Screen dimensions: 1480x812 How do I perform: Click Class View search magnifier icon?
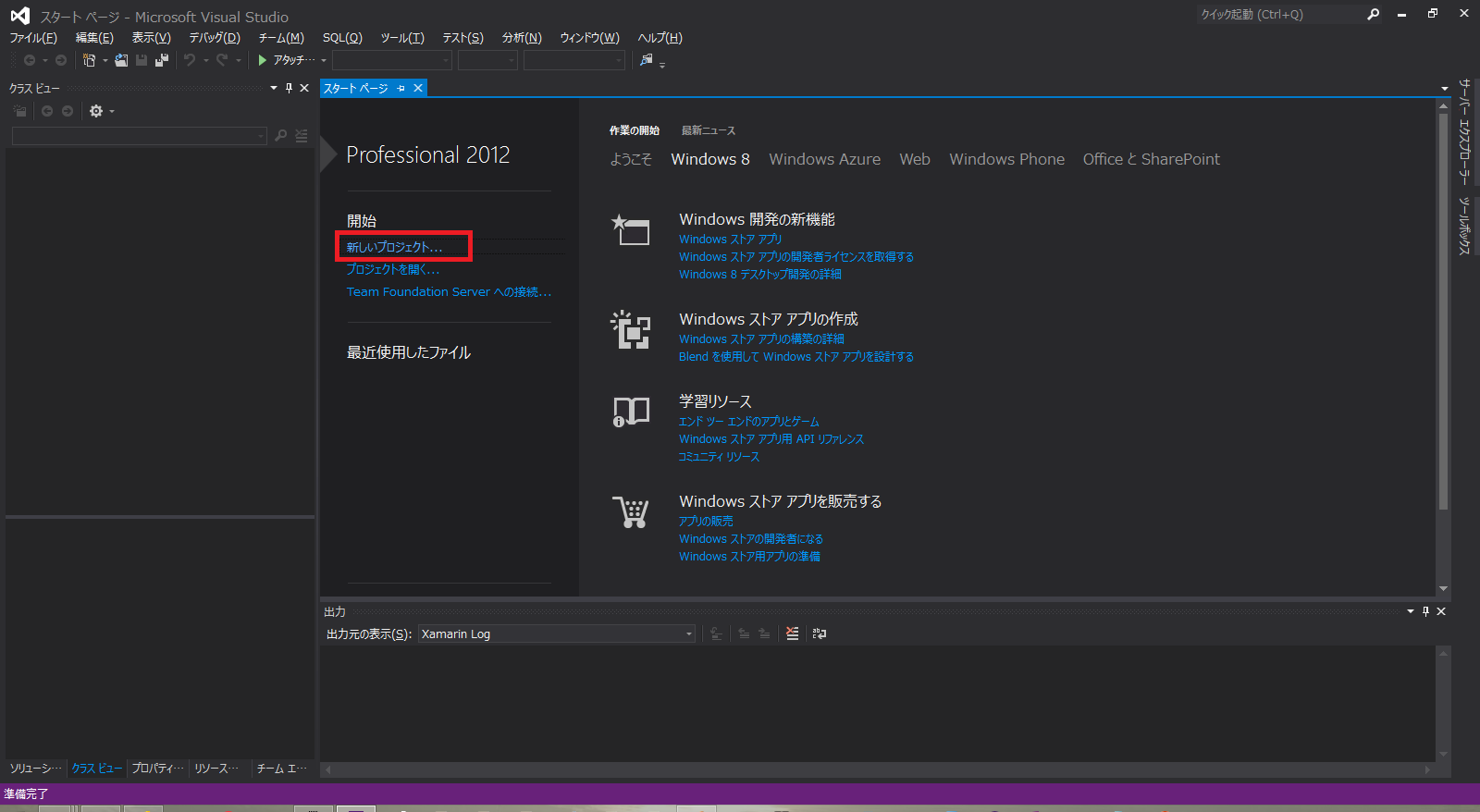[x=281, y=136]
